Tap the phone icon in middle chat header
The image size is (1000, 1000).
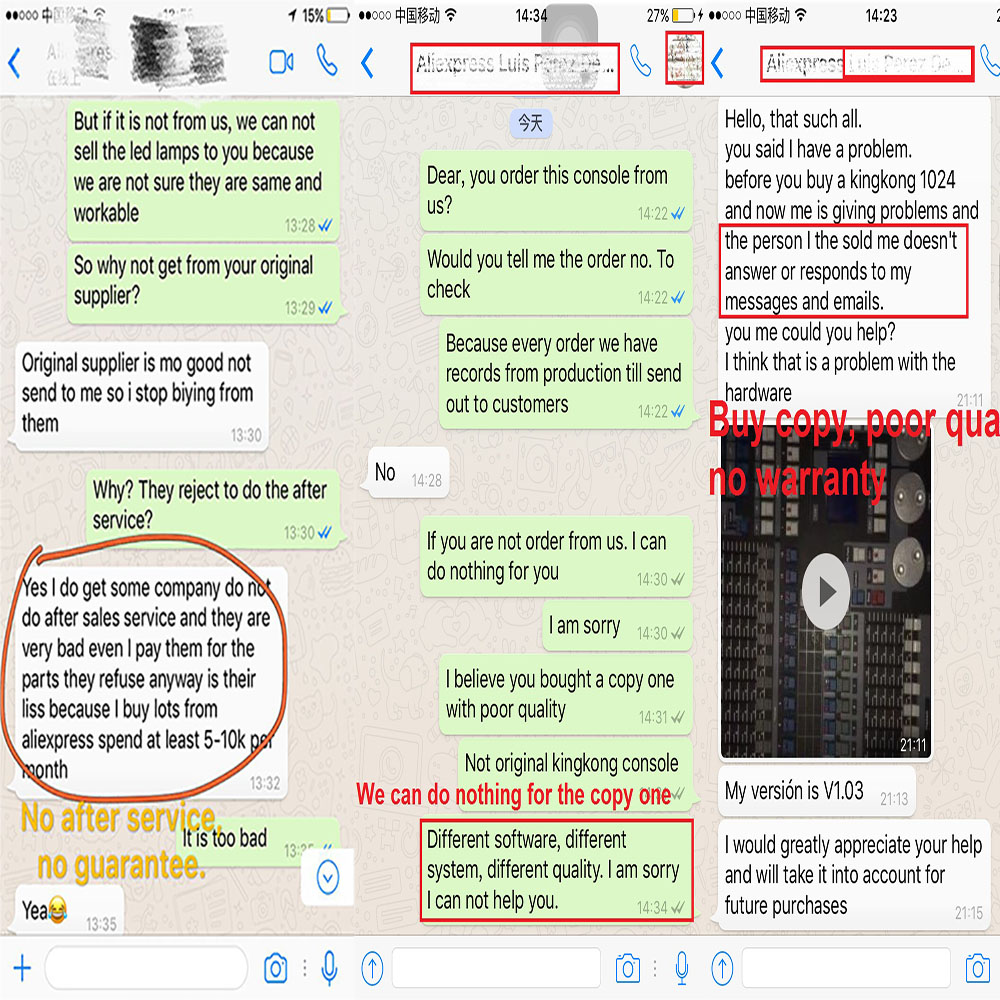pos(640,61)
